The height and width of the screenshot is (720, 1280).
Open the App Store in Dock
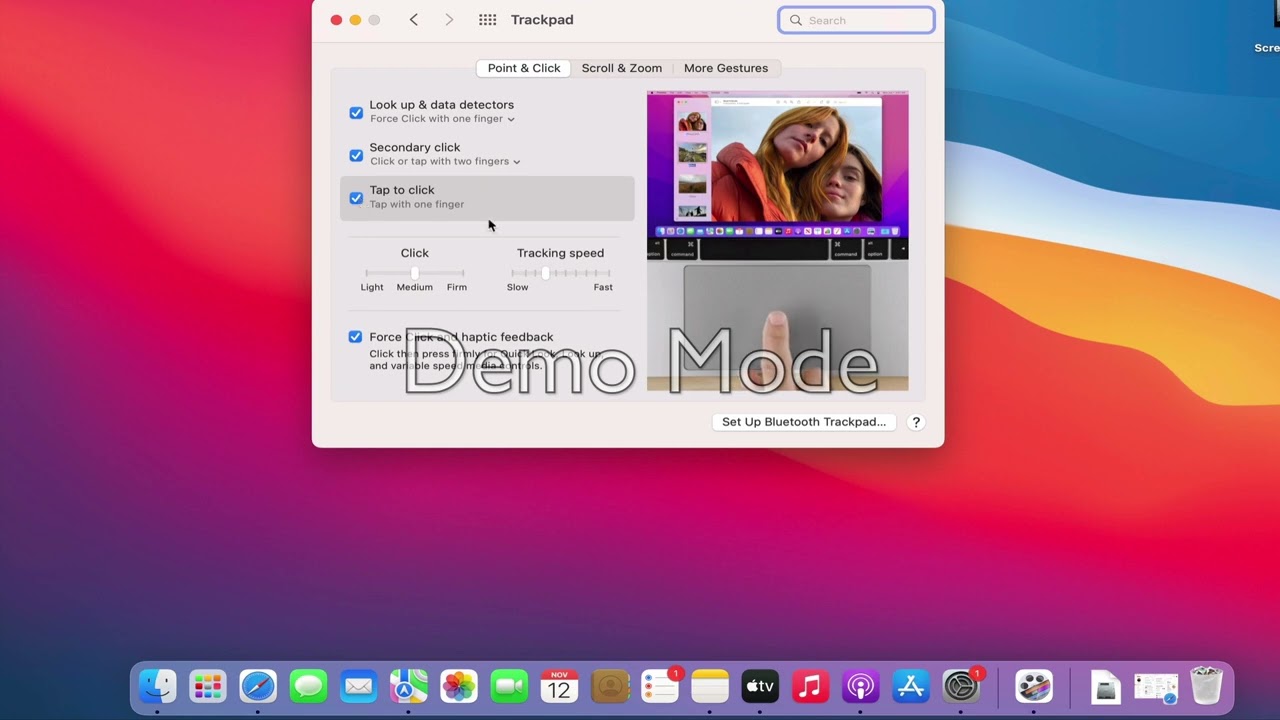[x=911, y=686]
